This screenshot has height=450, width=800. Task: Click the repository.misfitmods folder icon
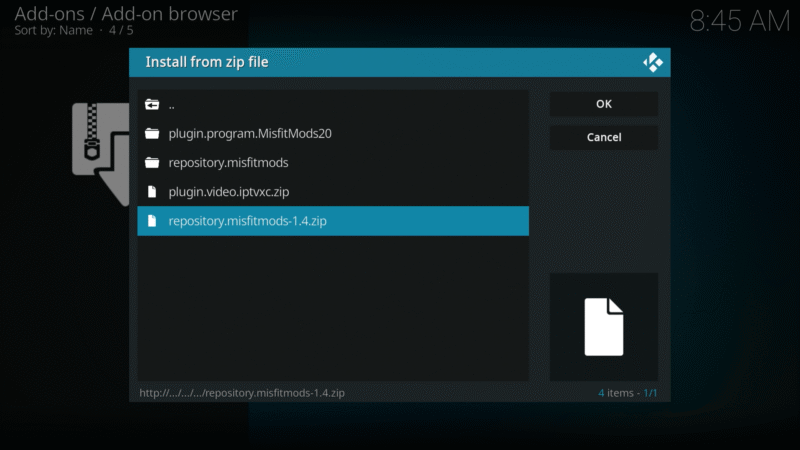[x=152, y=163]
